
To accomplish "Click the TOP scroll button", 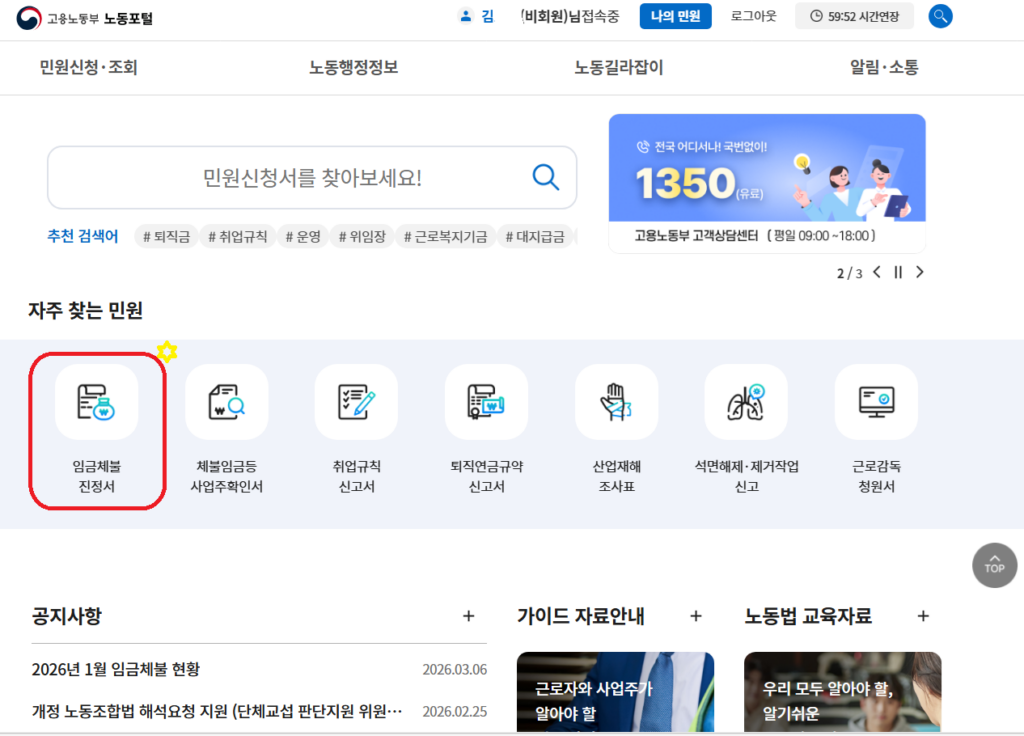I will pos(994,565).
